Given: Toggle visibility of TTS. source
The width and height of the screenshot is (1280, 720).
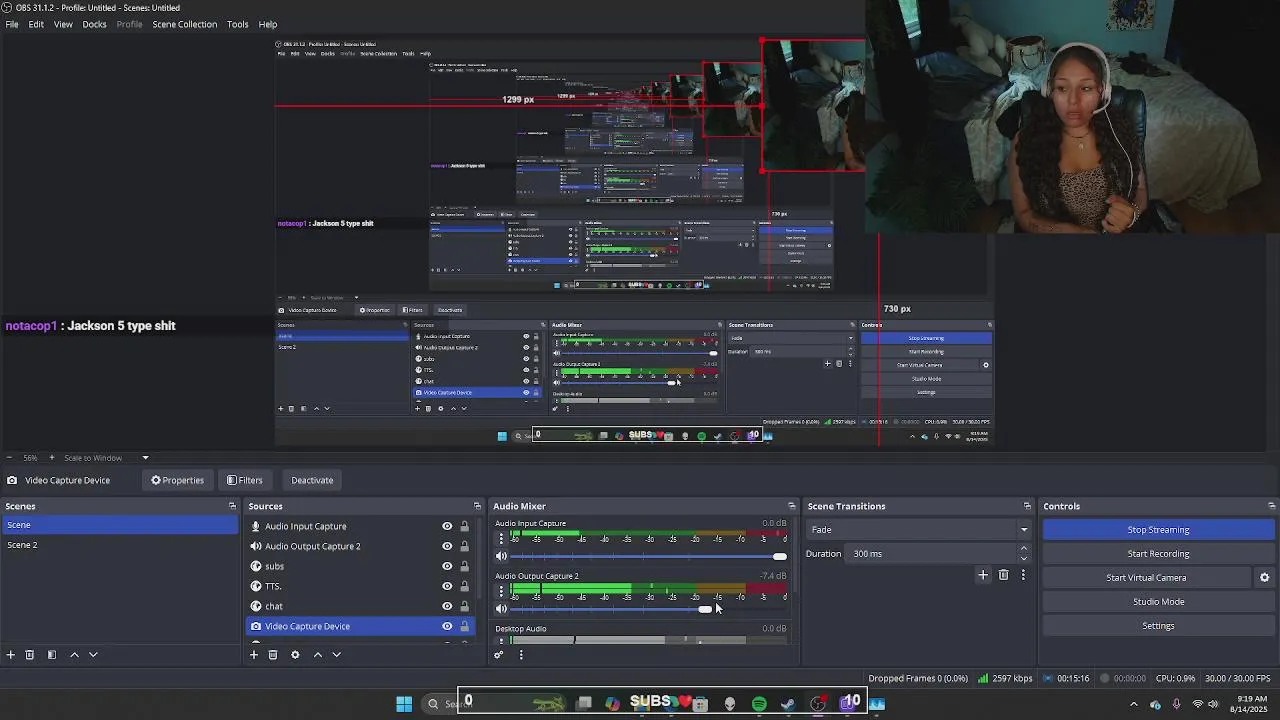Looking at the screenshot, I should point(447,586).
